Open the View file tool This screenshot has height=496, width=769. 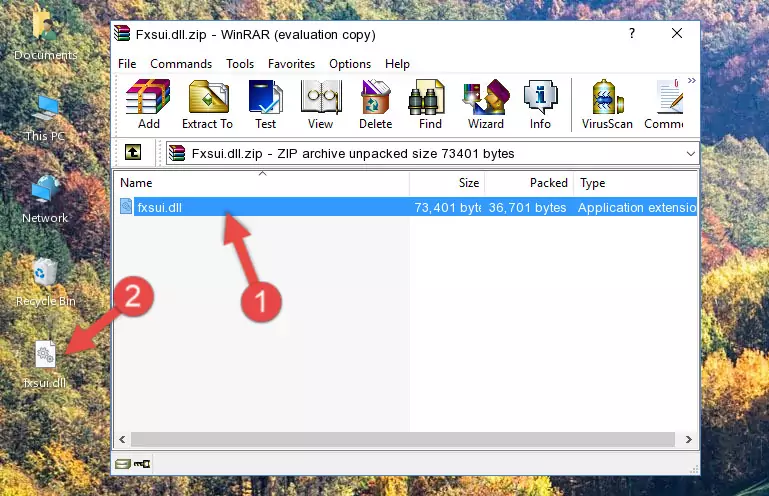[x=321, y=104]
